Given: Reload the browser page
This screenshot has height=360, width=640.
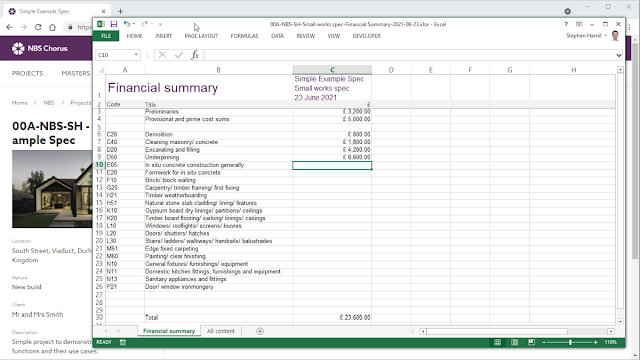Looking at the screenshot, I should pyautogui.click(x=38, y=27).
